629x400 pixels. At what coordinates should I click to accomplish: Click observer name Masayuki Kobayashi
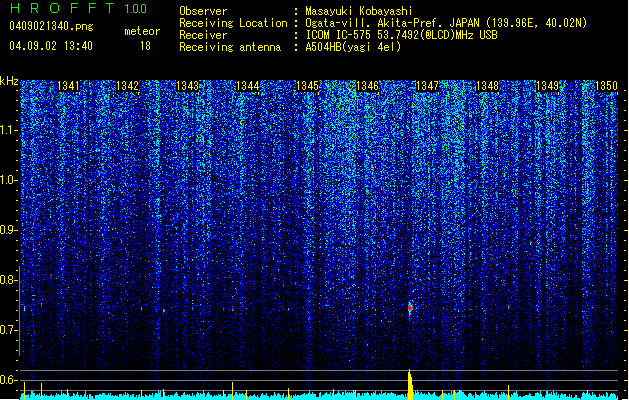point(358,11)
